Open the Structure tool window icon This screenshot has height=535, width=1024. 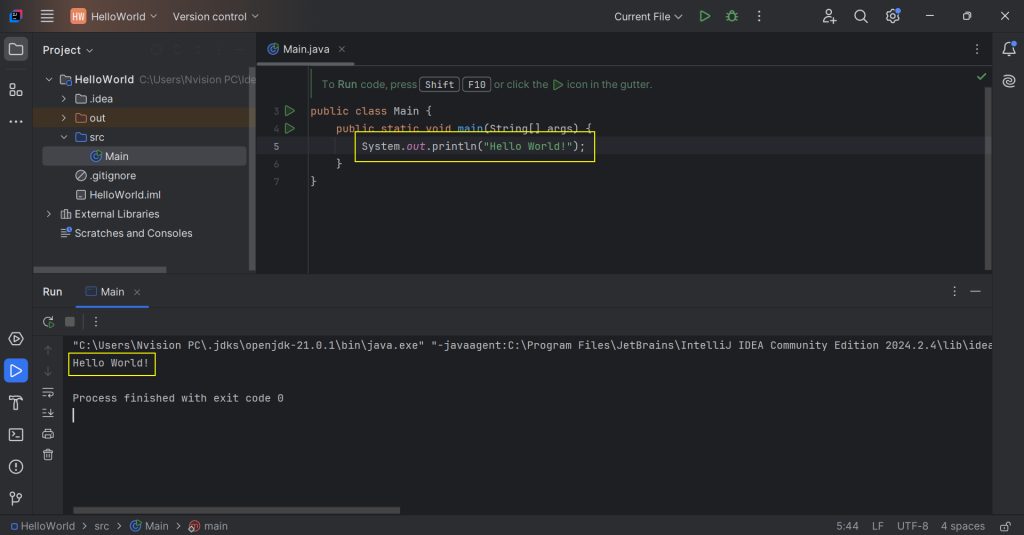click(16, 90)
